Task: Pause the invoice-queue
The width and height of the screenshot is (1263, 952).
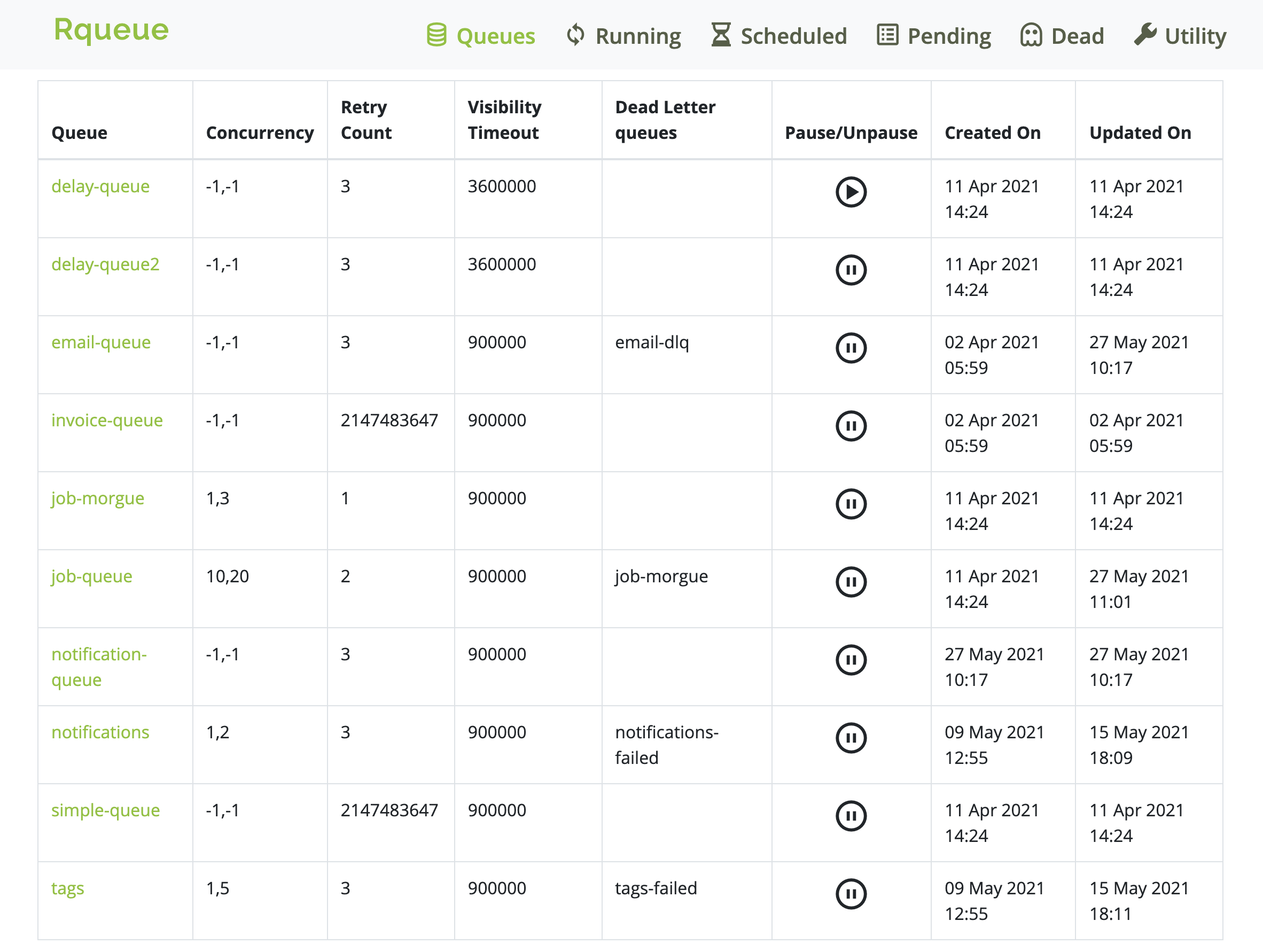Action: coord(850,425)
